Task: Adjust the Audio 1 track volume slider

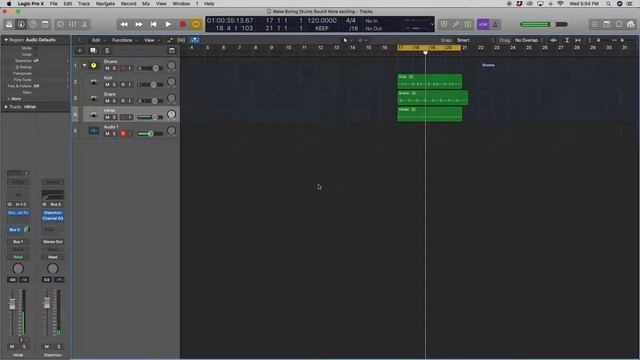Action: 150,133
